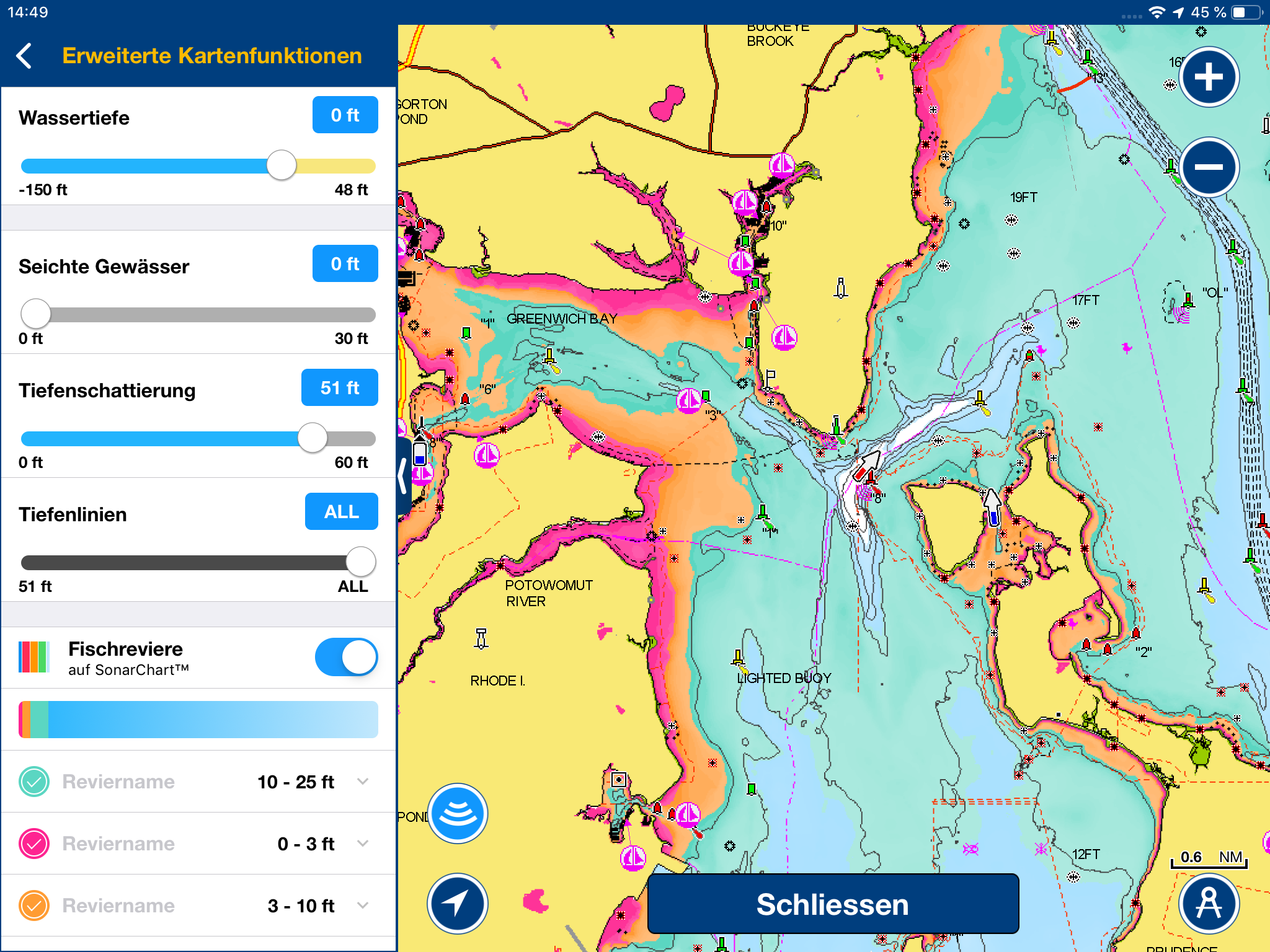Click the Wassertiefe slider handle
The image size is (1270, 952).
point(282,165)
